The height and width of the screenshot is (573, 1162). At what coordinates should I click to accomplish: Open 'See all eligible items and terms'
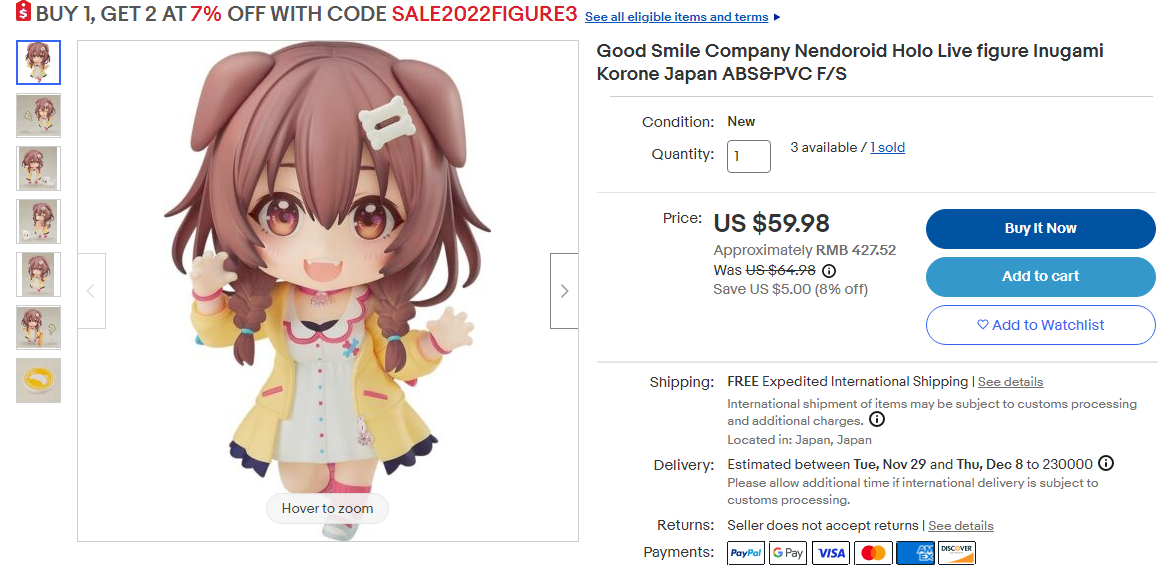click(x=677, y=17)
